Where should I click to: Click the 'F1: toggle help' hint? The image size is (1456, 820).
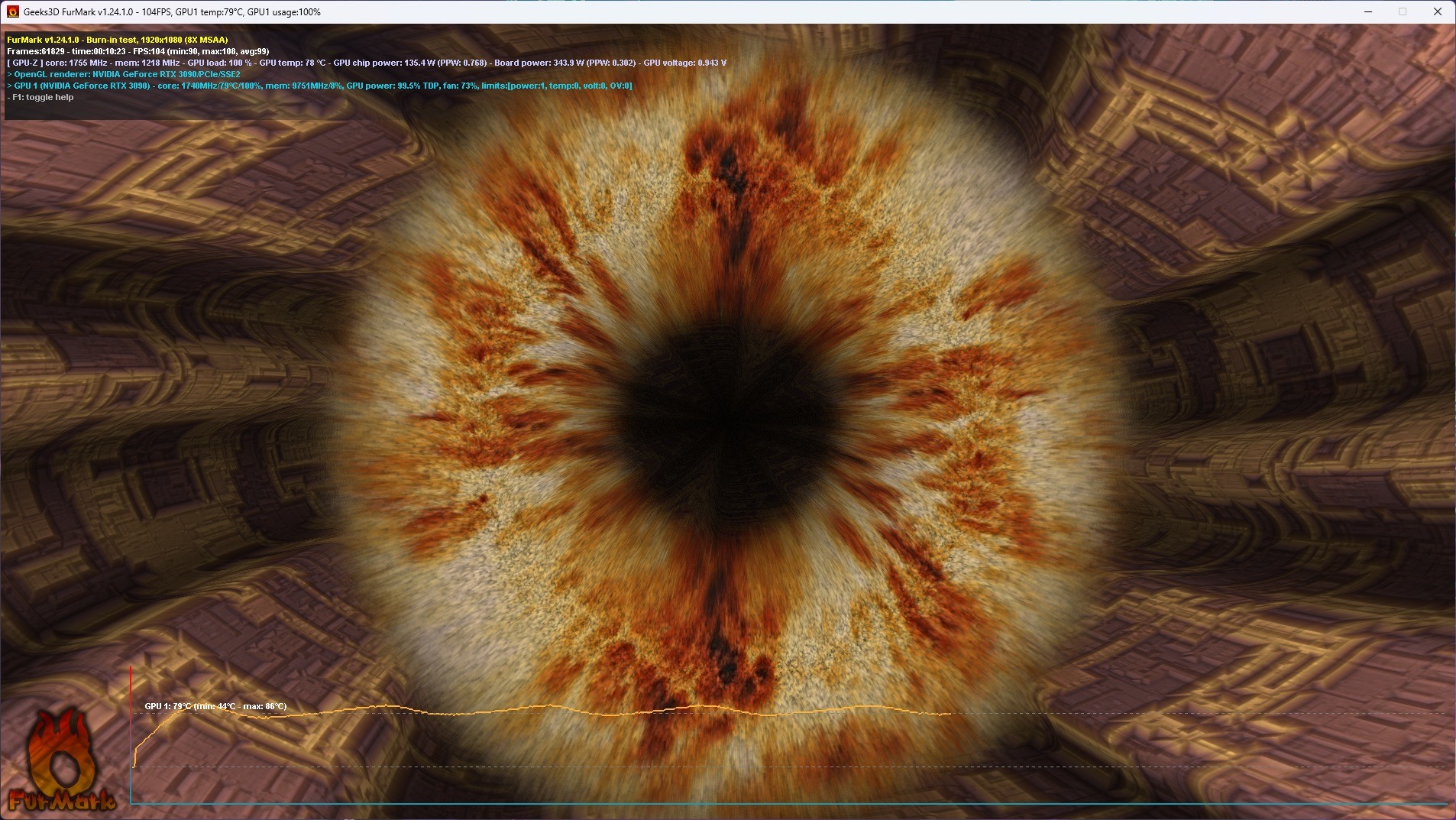(x=40, y=97)
